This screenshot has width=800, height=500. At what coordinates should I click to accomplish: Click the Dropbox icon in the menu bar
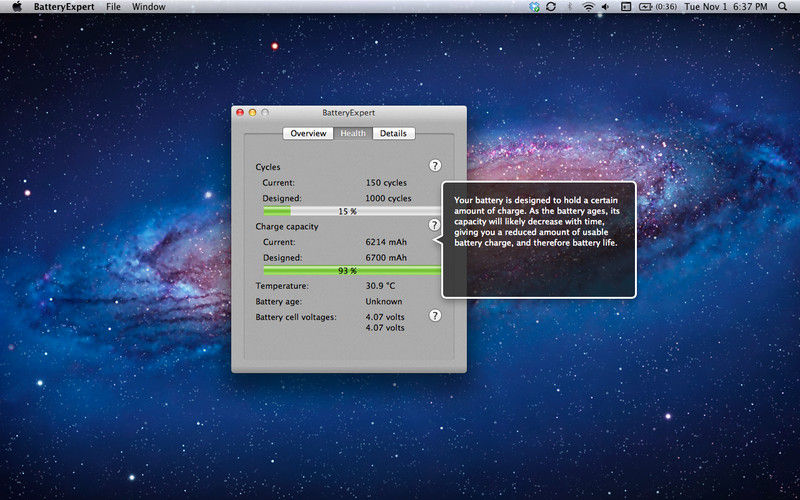[x=534, y=7]
